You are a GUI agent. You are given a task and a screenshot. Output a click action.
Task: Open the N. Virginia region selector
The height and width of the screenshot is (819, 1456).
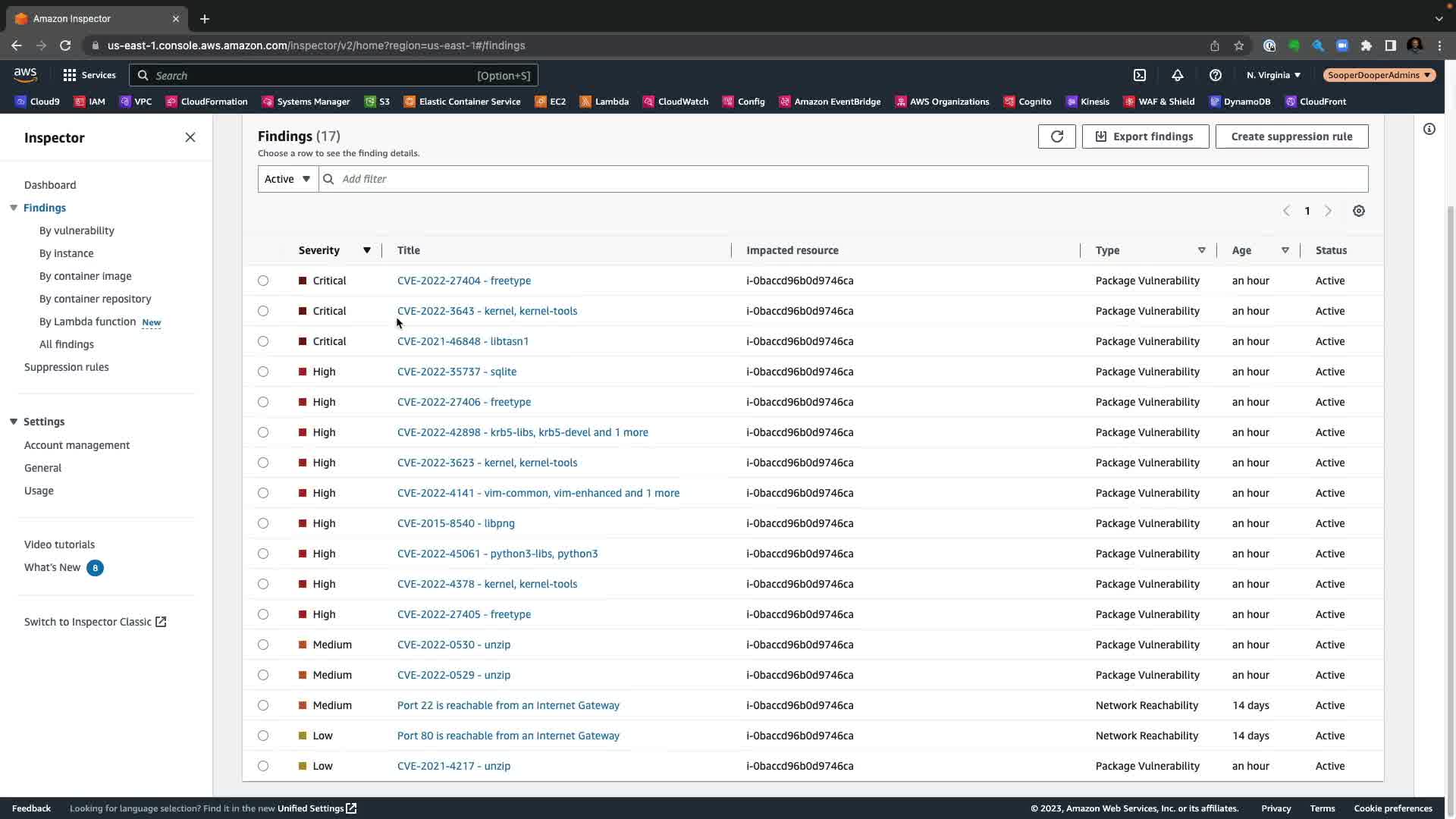pos(1273,75)
